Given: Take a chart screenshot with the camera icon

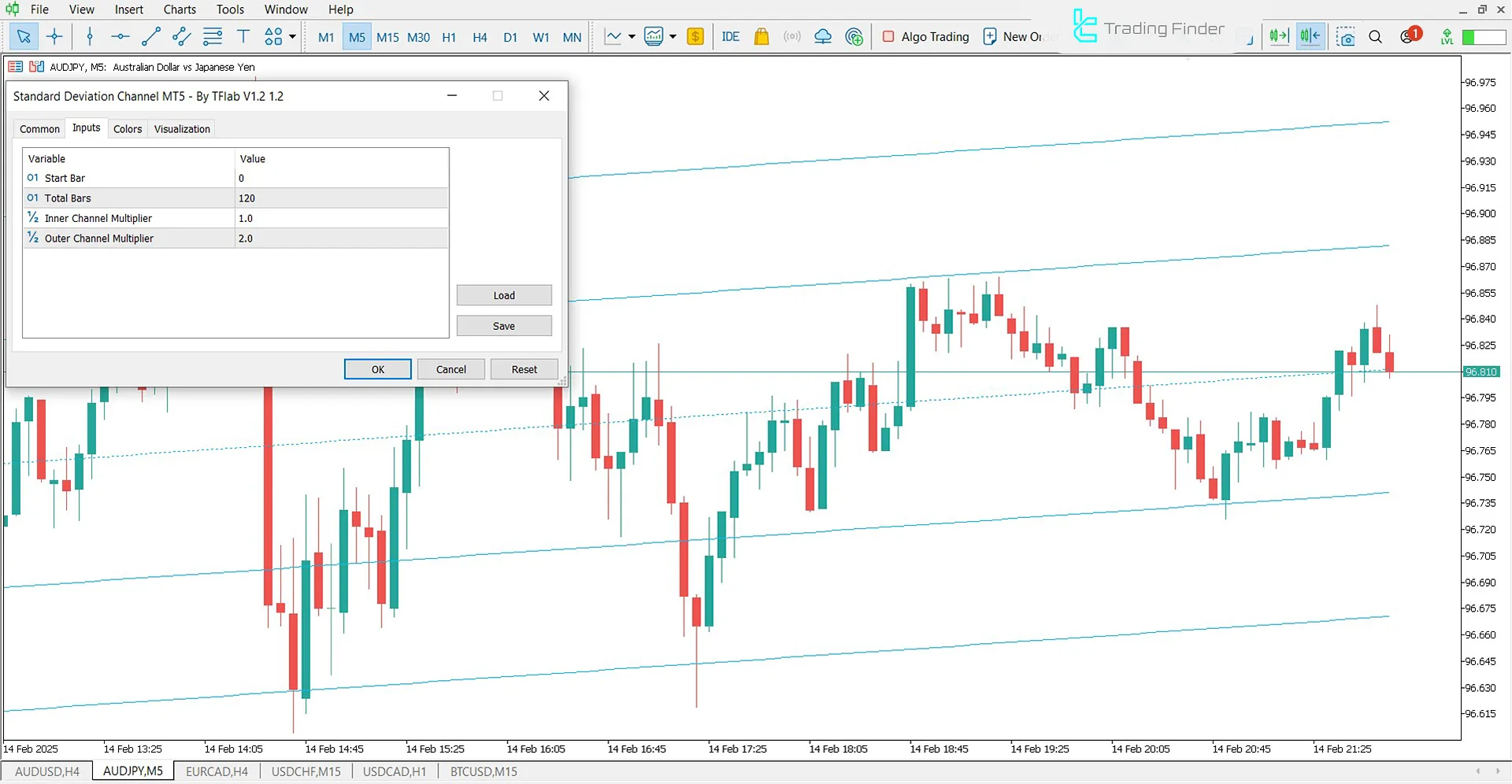Looking at the screenshot, I should [x=1346, y=36].
